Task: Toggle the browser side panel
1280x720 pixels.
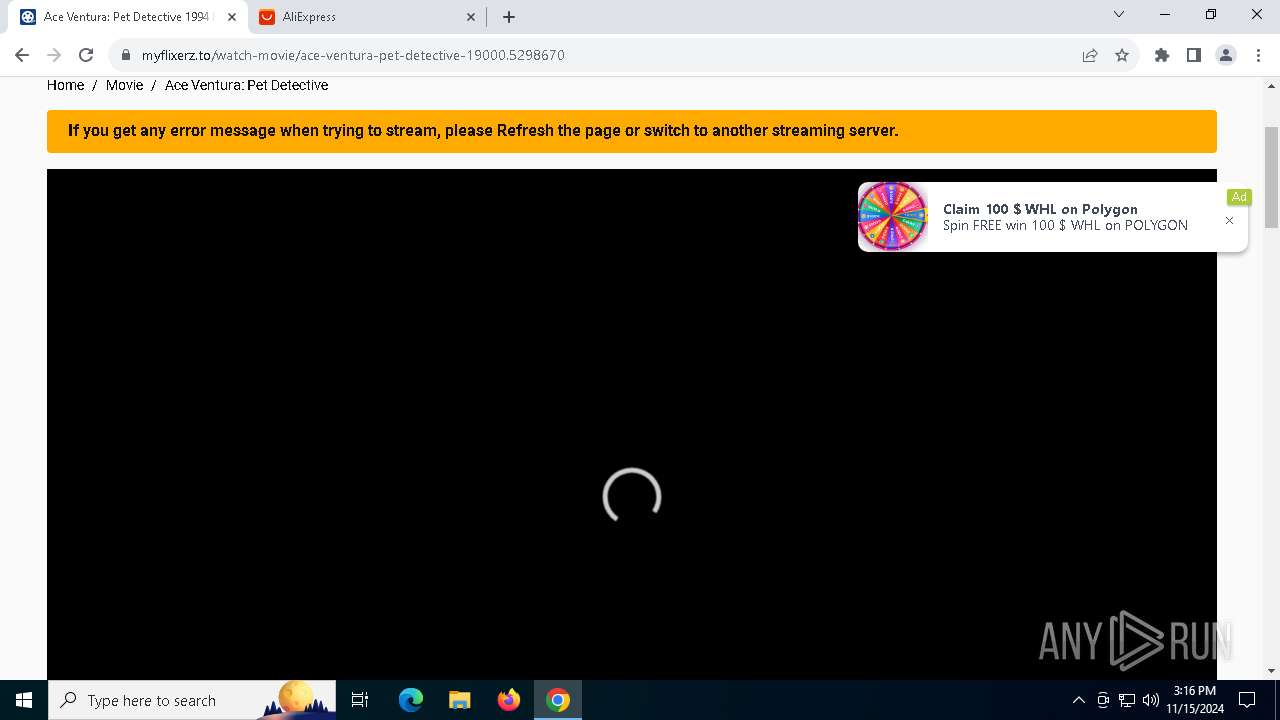Action: click(1194, 55)
